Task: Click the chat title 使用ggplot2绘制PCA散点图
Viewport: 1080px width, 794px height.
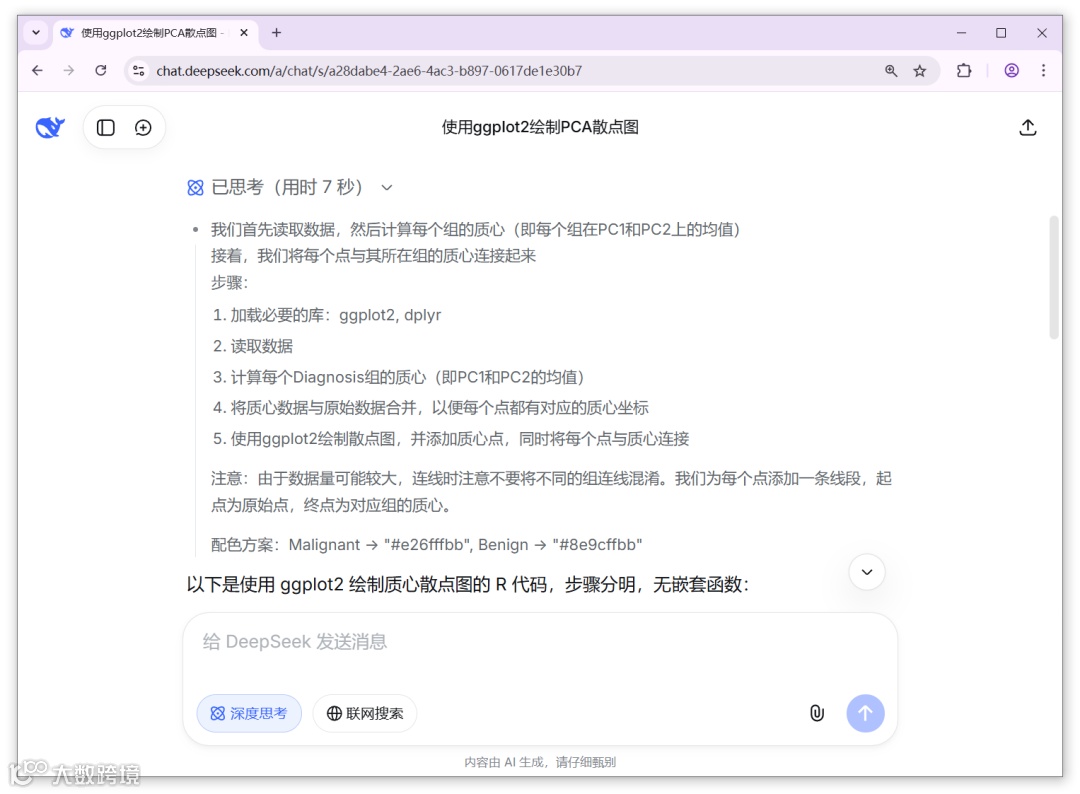Action: [x=540, y=127]
